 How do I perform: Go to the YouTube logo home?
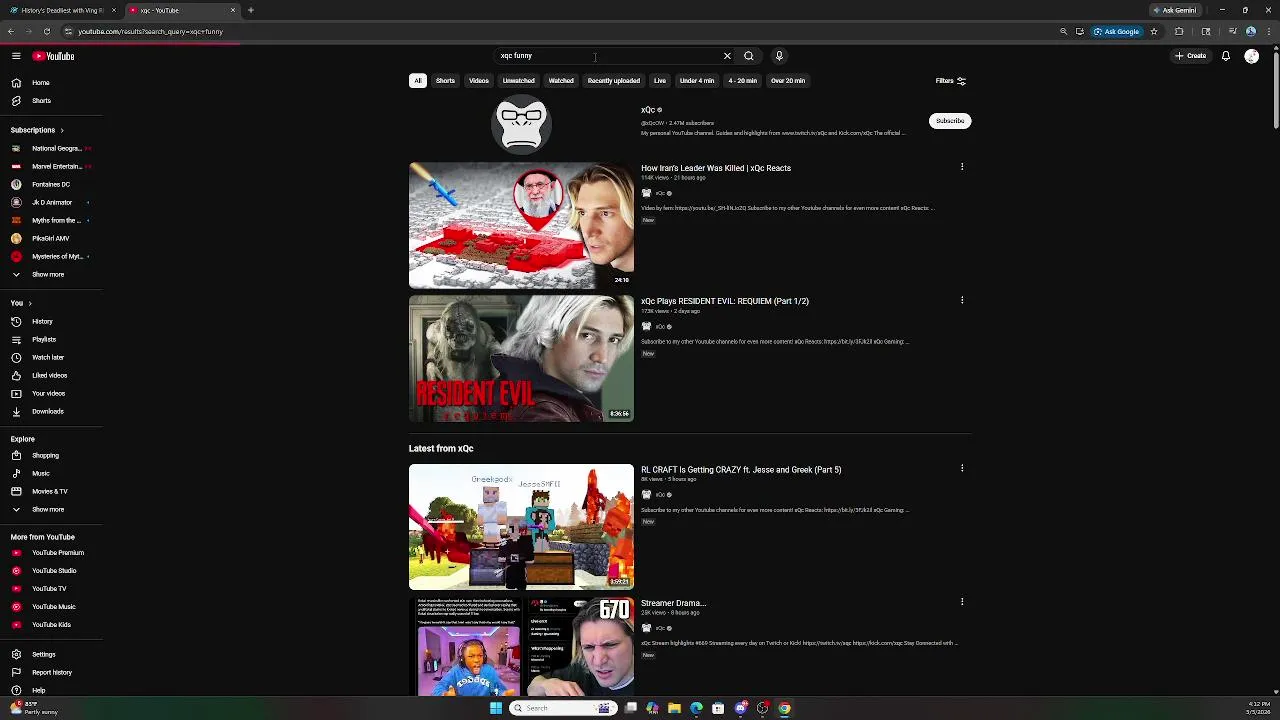[x=53, y=56]
